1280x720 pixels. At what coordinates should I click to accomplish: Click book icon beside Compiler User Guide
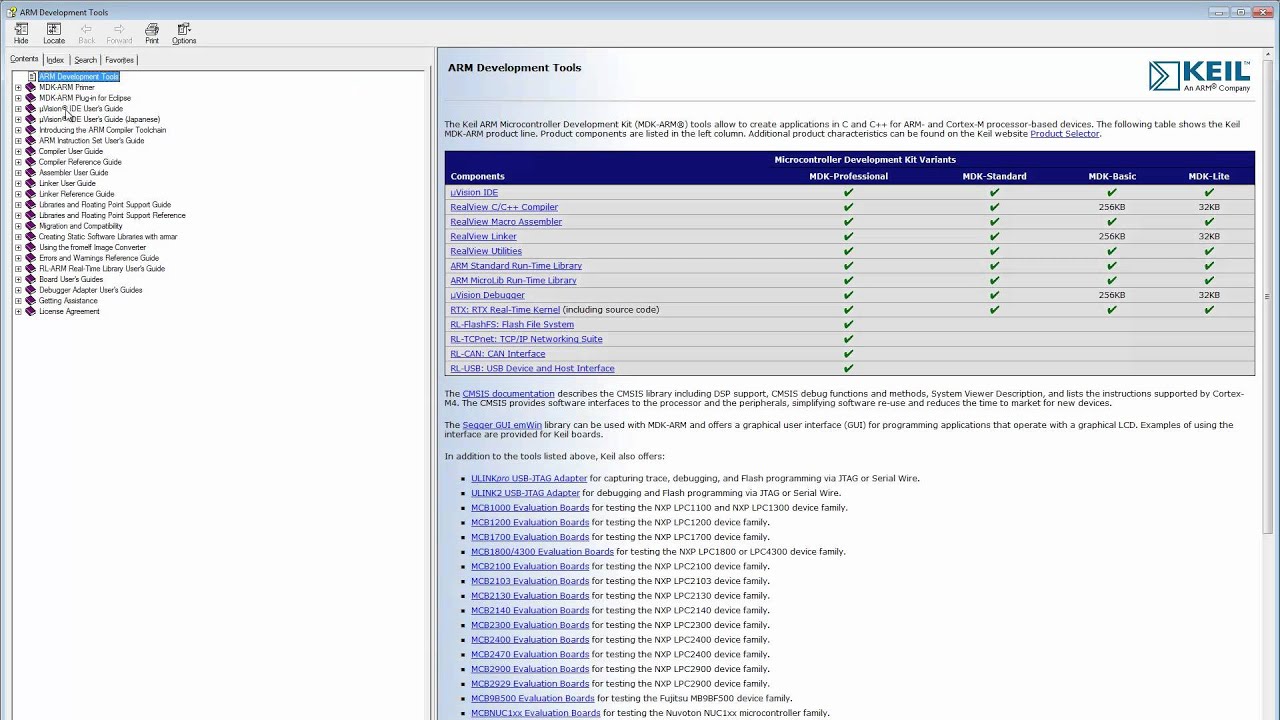tap(30, 151)
